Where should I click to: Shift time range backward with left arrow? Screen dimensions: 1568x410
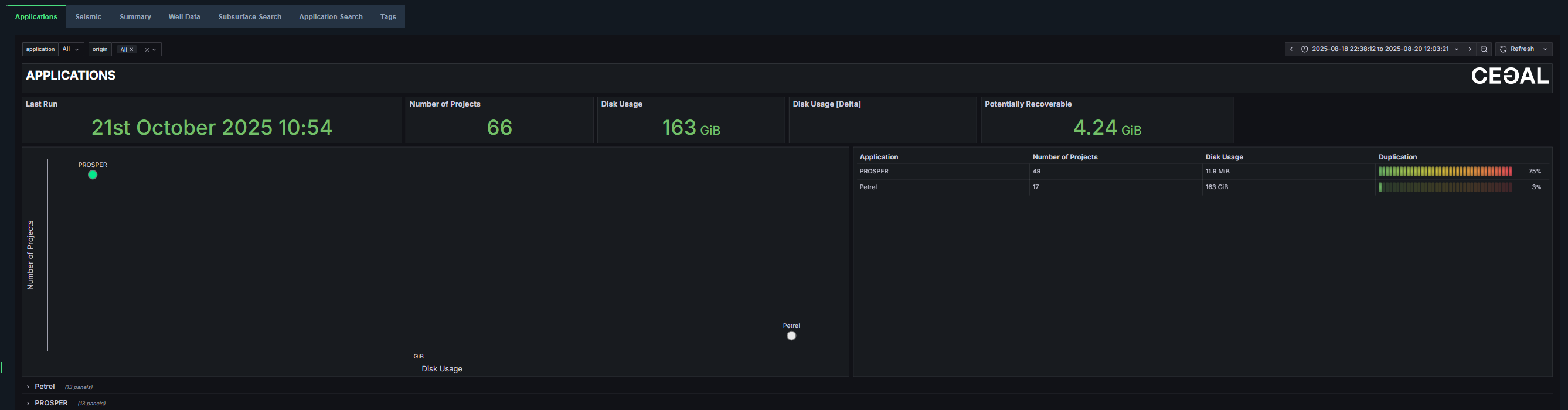(x=1290, y=49)
